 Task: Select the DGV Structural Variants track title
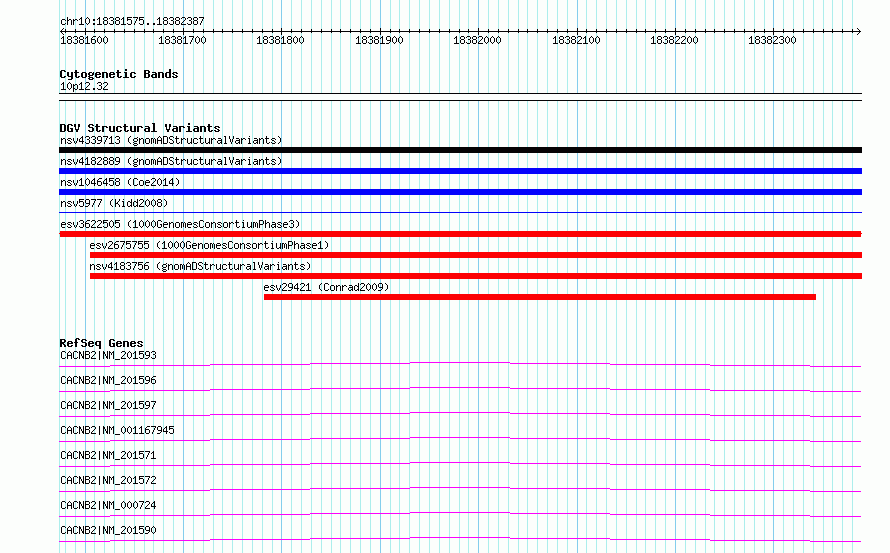(x=140, y=128)
